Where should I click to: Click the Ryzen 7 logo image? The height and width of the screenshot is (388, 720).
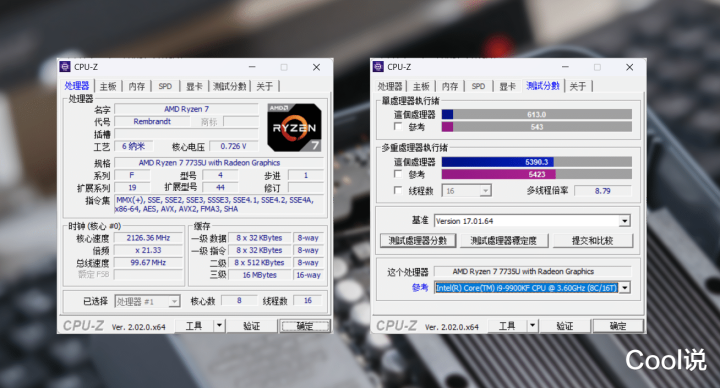tap(294, 128)
